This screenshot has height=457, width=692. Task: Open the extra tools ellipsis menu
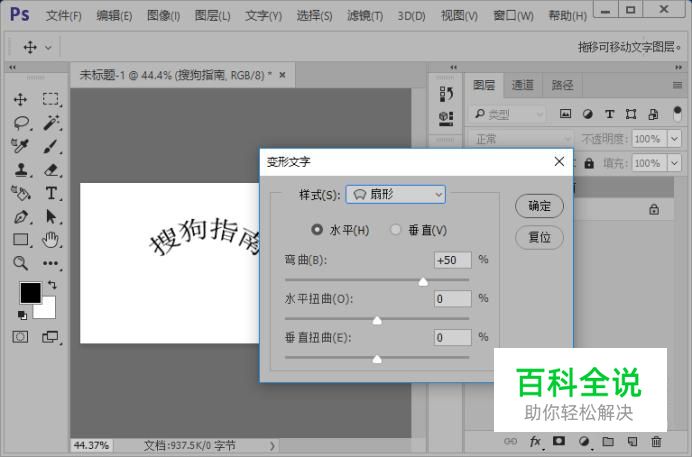(50, 263)
